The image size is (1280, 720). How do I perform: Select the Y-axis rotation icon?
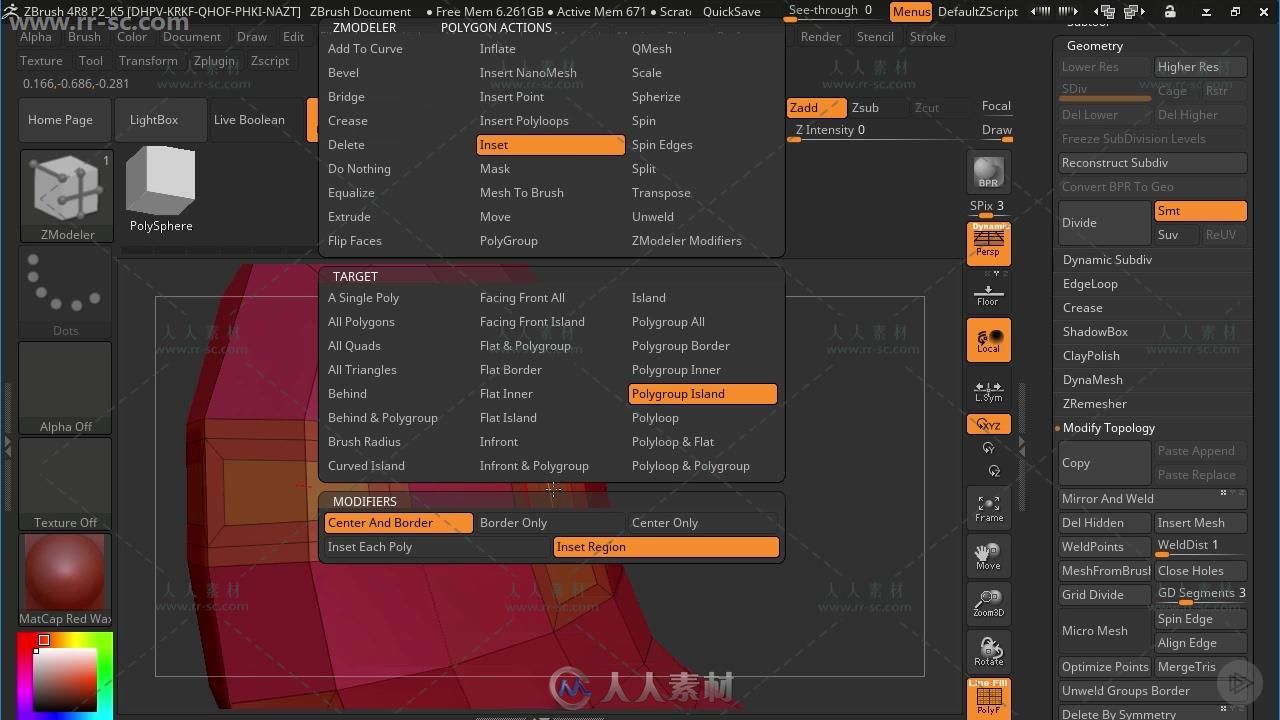pyautogui.click(x=988, y=448)
